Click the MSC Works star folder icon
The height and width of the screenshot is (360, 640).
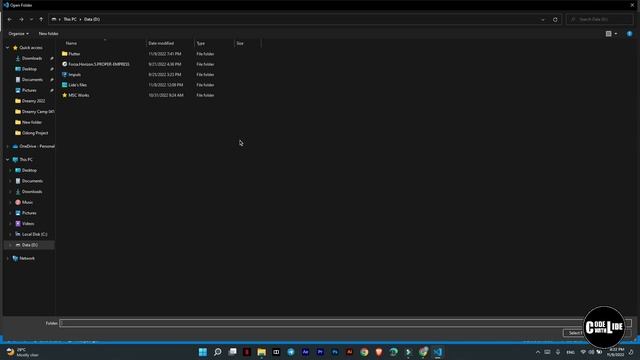coord(64,95)
